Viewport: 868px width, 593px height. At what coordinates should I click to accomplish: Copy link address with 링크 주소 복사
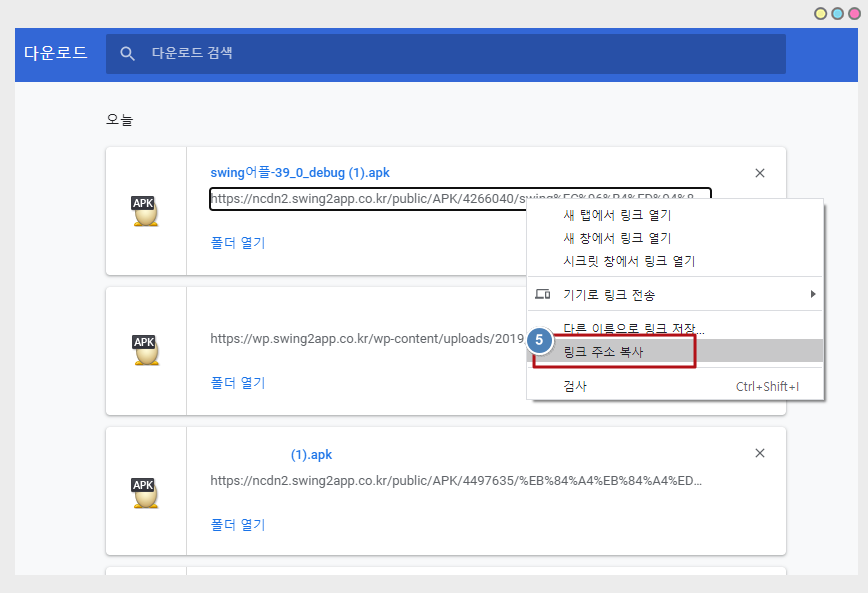[604, 352]
